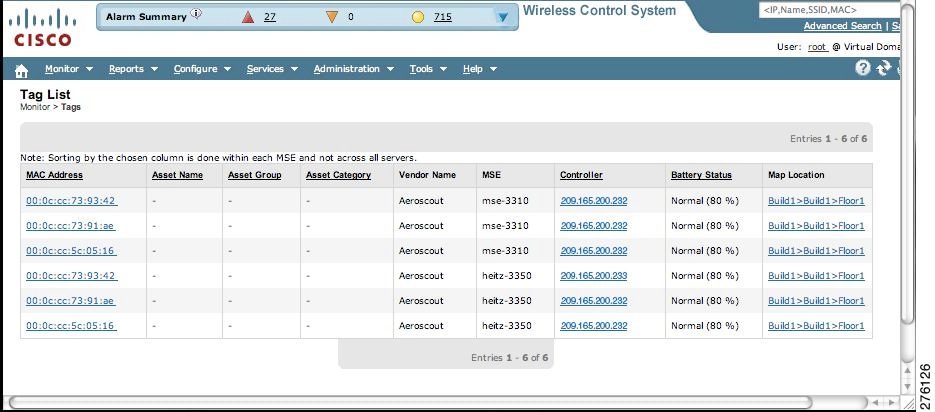Open tag 00:0c:cc:73:93:42 on mse-3310

(x=72, y=201)
